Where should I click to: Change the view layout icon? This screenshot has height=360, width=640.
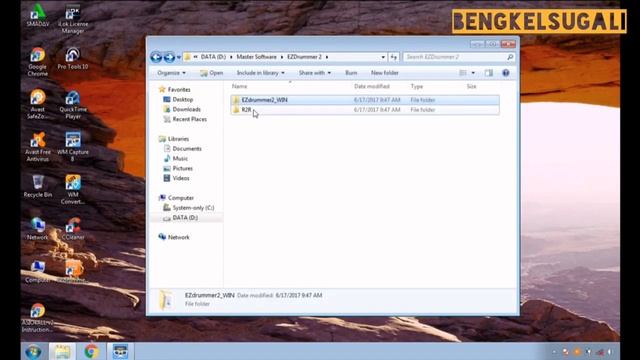pos(463,73)
